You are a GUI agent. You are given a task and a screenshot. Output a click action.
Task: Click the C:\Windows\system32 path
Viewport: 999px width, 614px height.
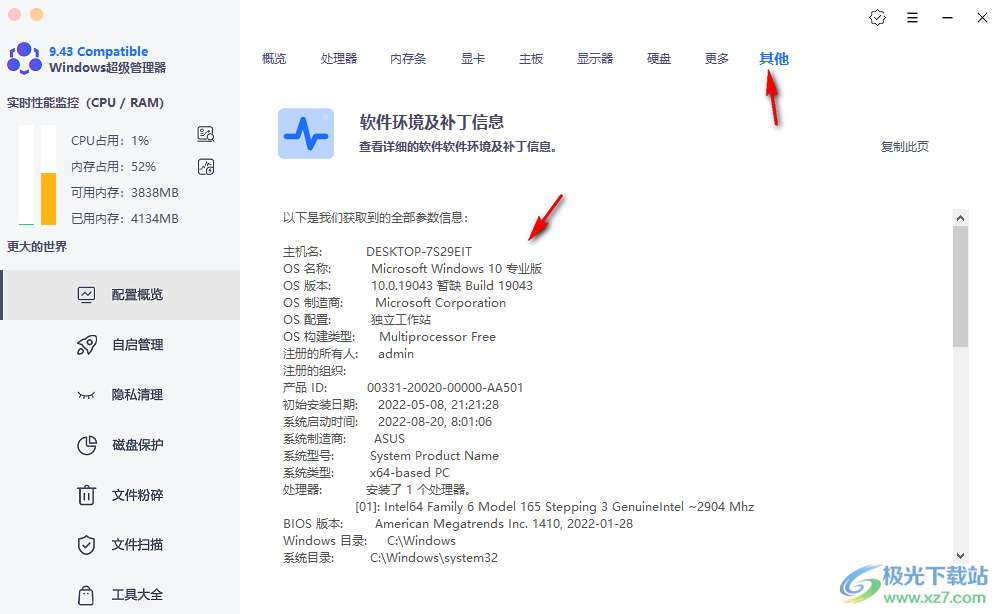click(x=434, y=558)
